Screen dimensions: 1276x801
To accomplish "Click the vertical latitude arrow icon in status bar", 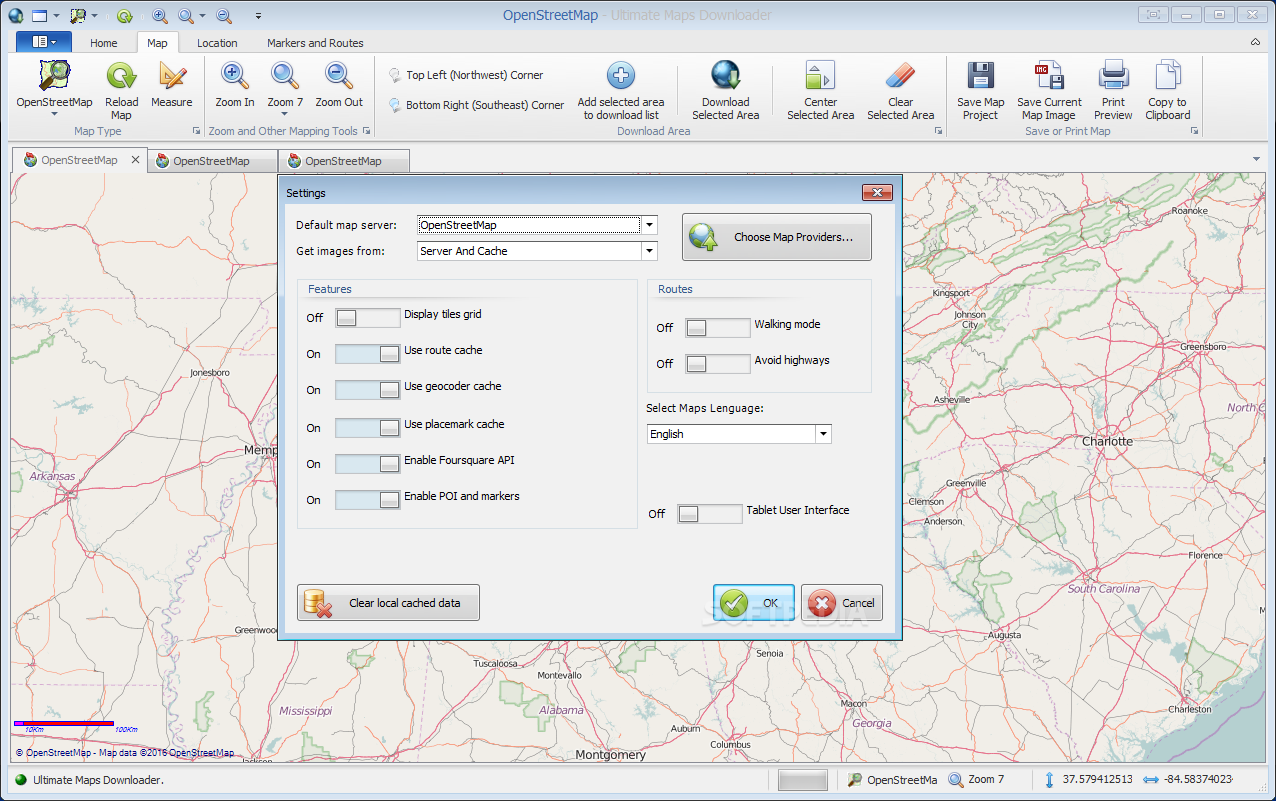I will [1049, 780].
